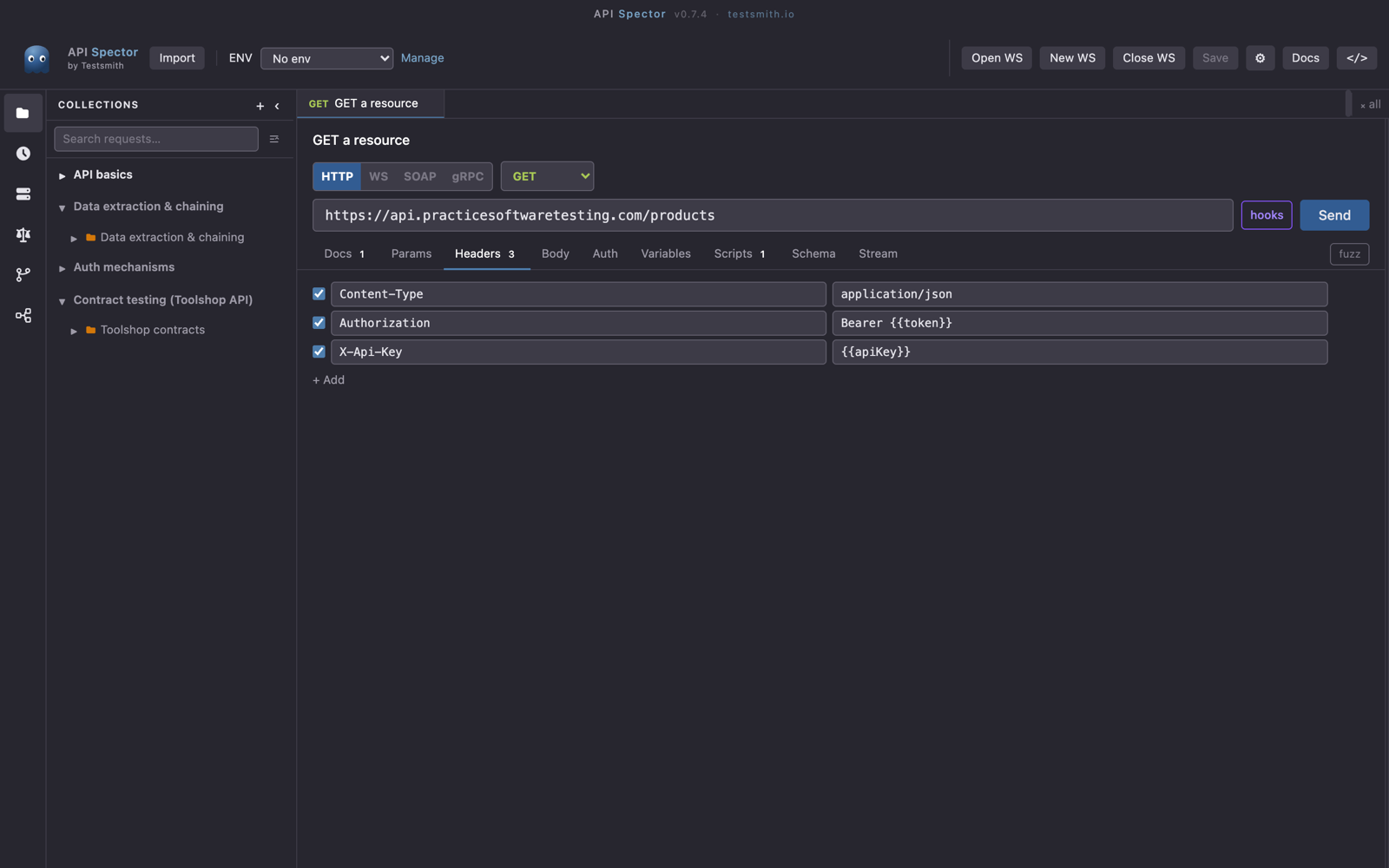Click the hooks button
The height and width of the screenshot is (868, 1389).
(x=1267, y=215)
